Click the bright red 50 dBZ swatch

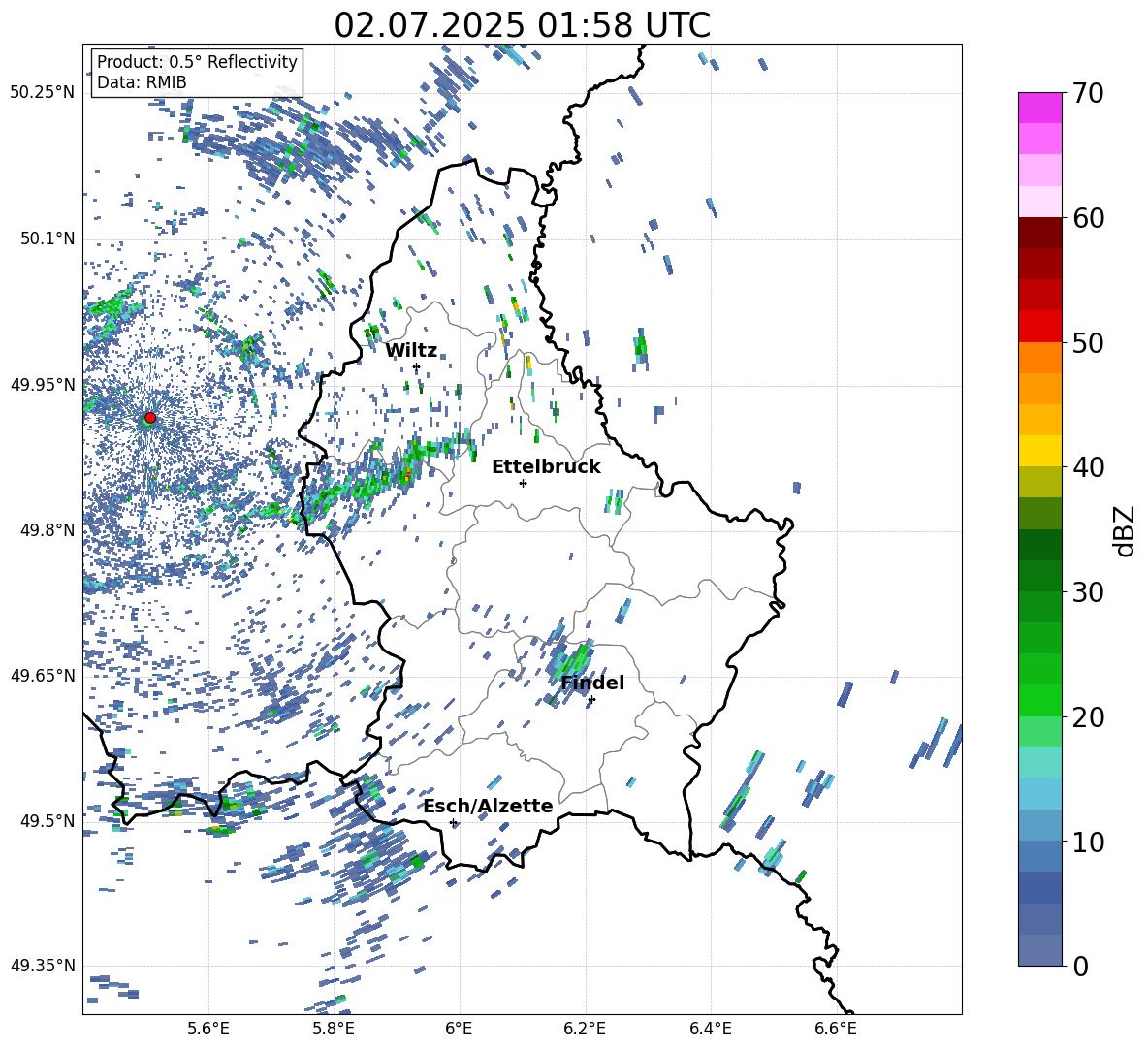click(x=1039, y=327)
